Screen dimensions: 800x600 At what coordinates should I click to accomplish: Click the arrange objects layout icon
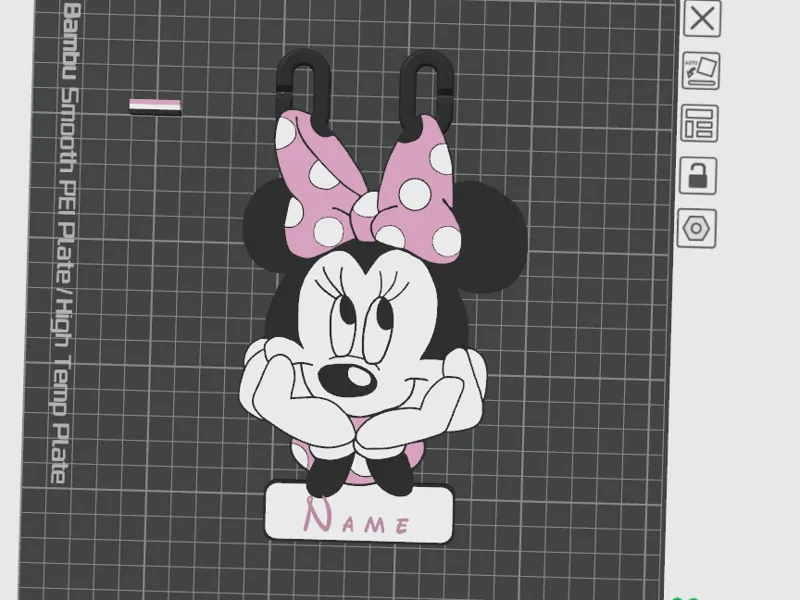pyautogui.click(x=699, y=123)
